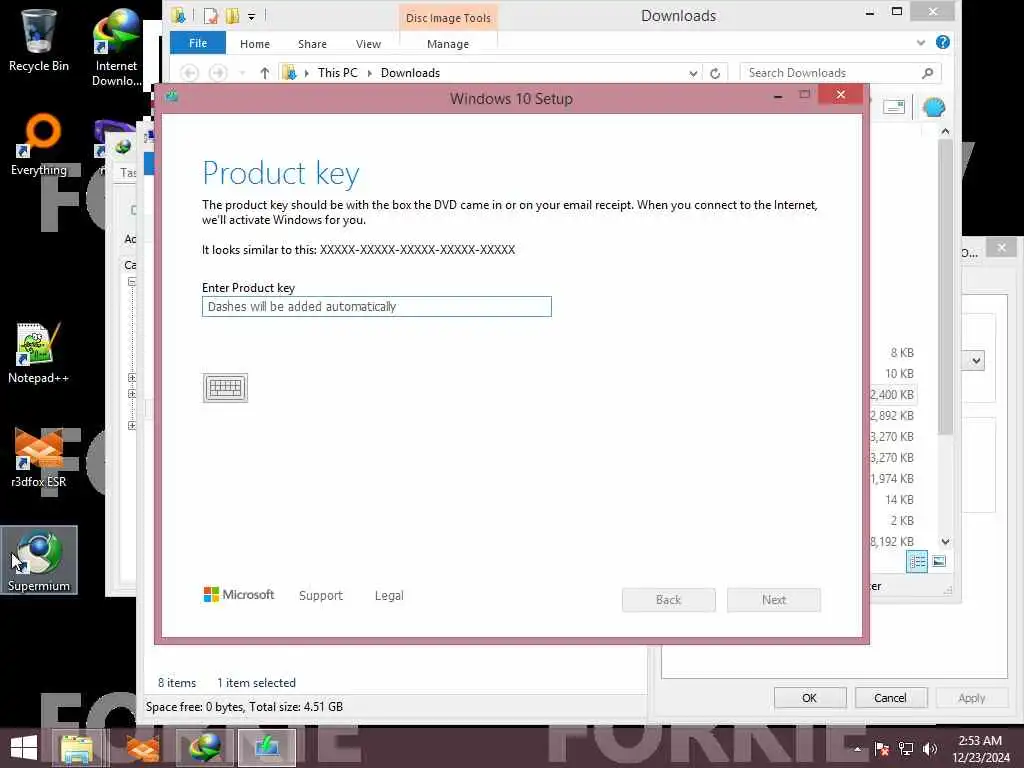Select the 1,974 KB file row
This screenshot has width=1024, height=768.
[x=892, y=479]
